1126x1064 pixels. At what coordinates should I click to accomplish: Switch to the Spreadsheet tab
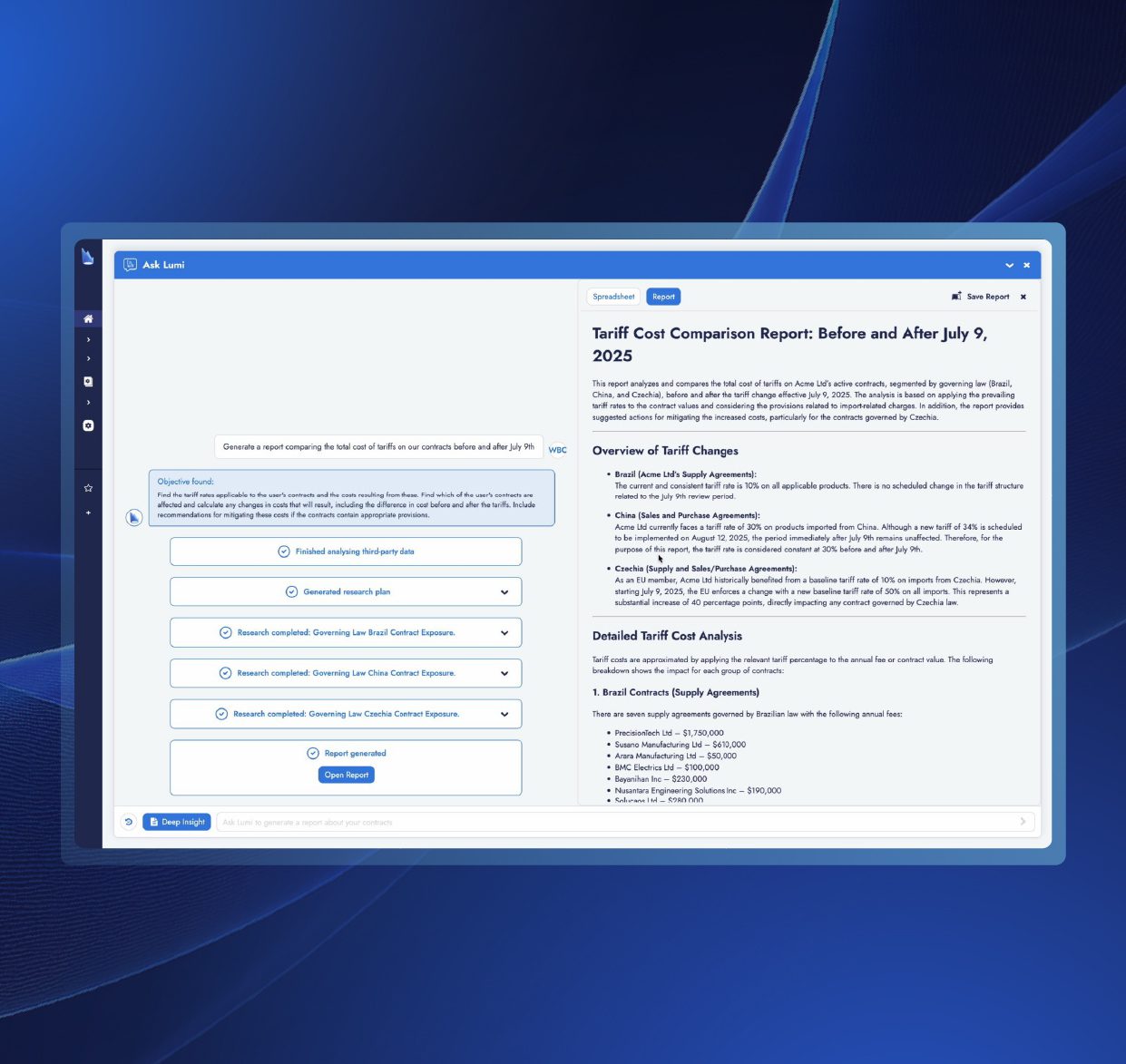point(613,297)
